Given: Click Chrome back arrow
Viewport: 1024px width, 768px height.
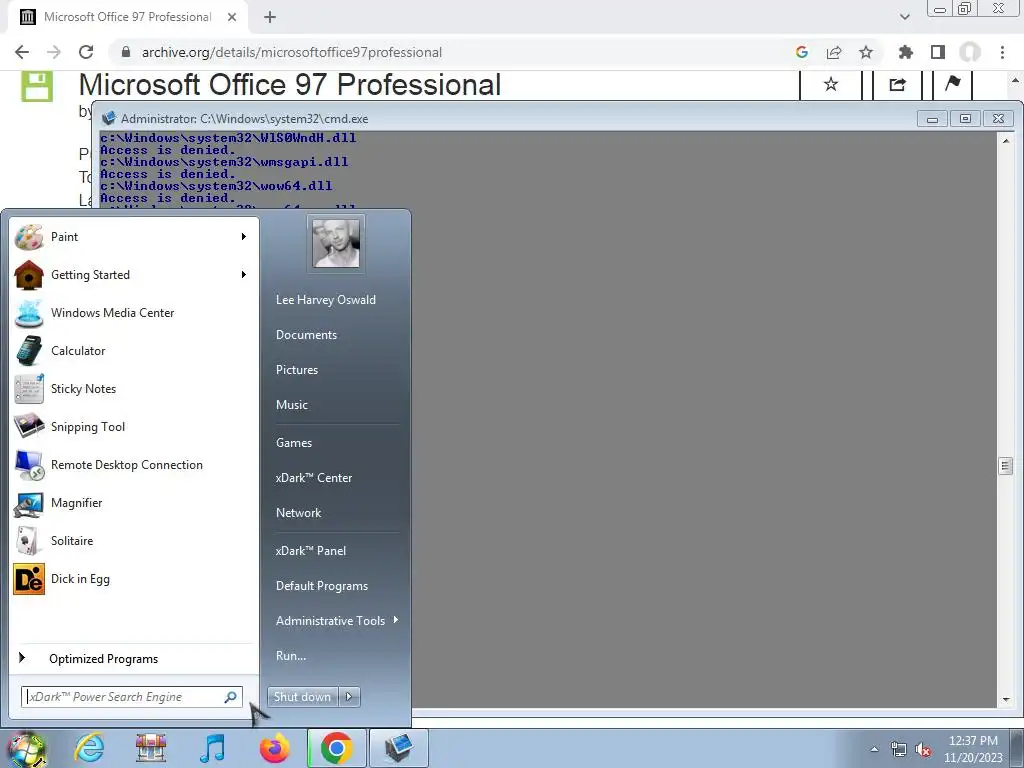Looking at the screenshot, I should tap(22, 52).
